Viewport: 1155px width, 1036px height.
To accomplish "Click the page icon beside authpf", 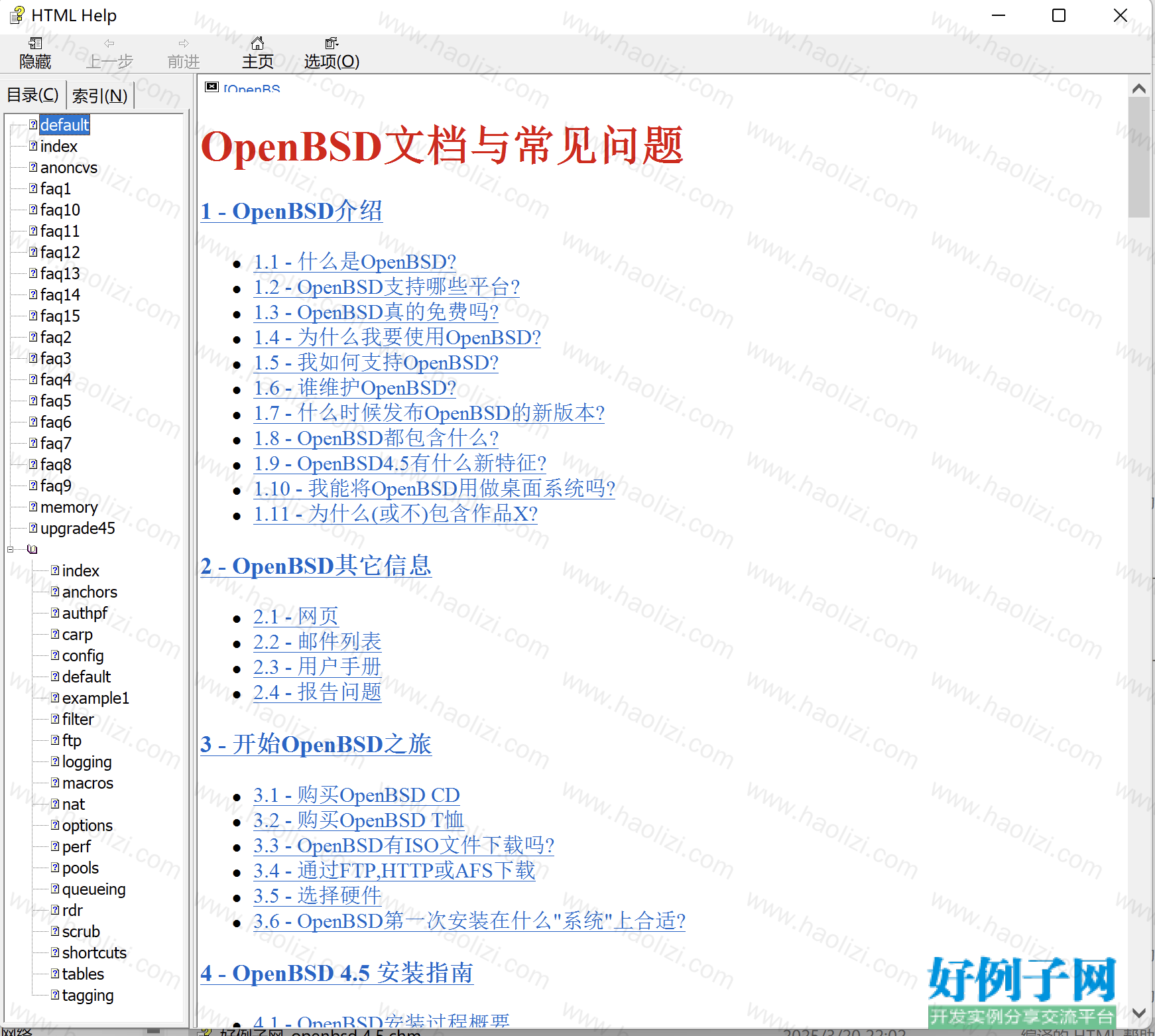I will pos(55,613).
